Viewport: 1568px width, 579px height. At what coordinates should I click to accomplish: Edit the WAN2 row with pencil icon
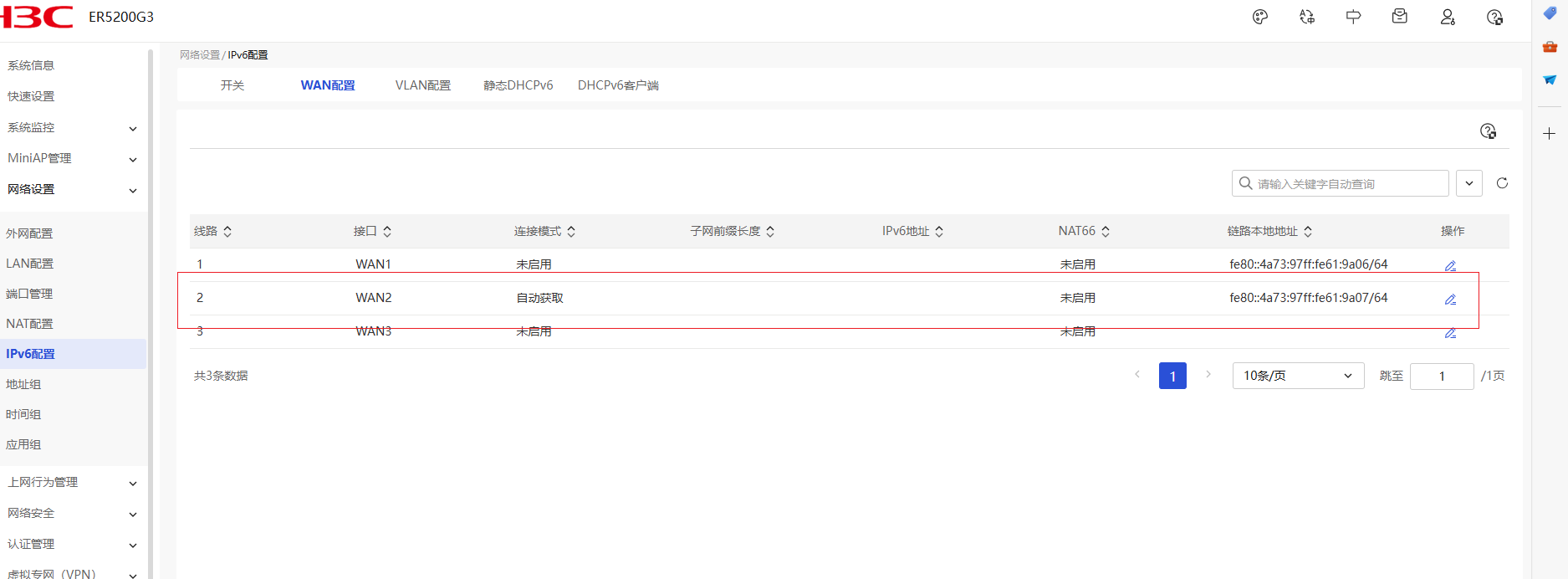click(x=1450, y=299)
